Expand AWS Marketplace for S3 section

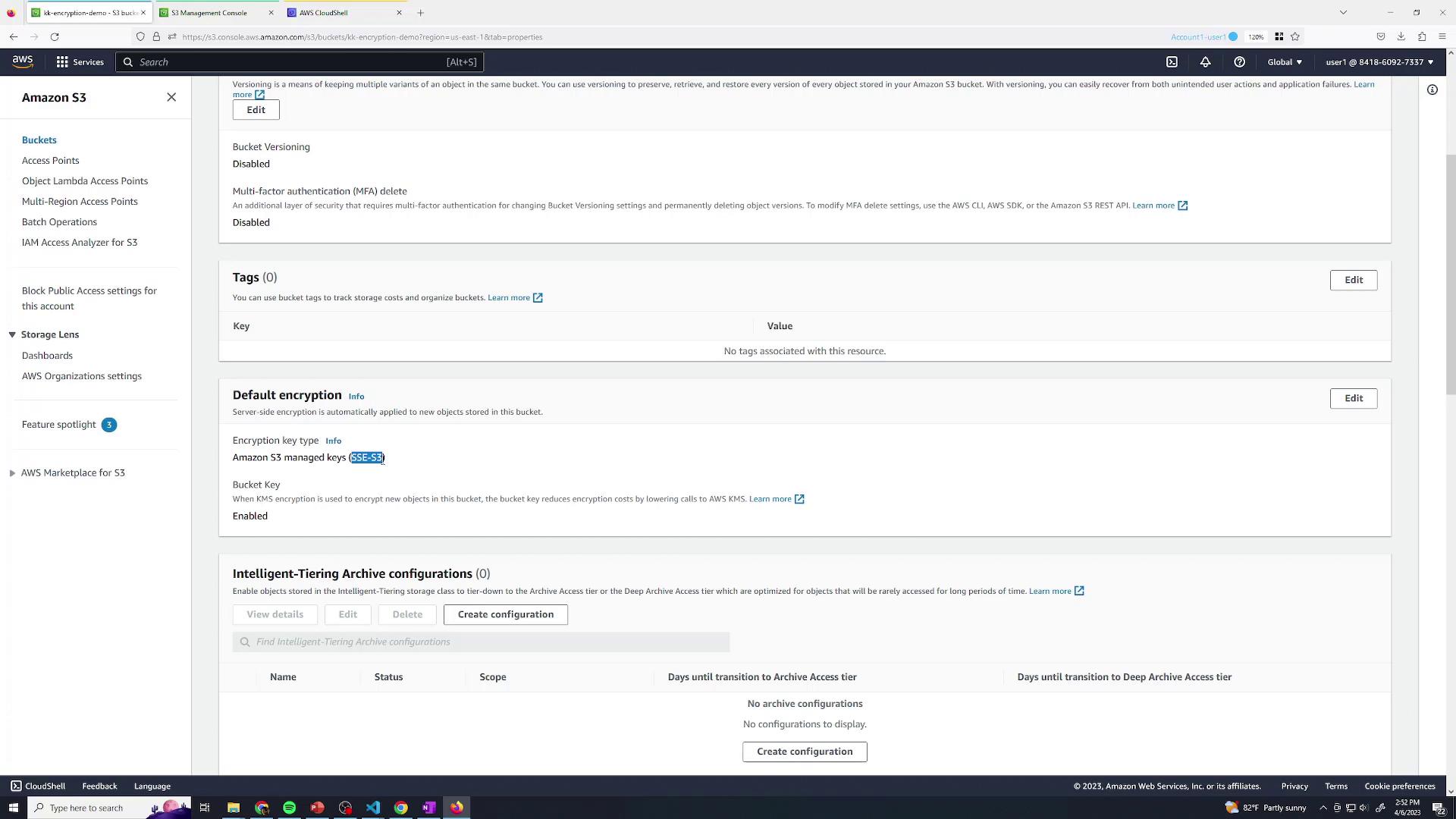12,473
